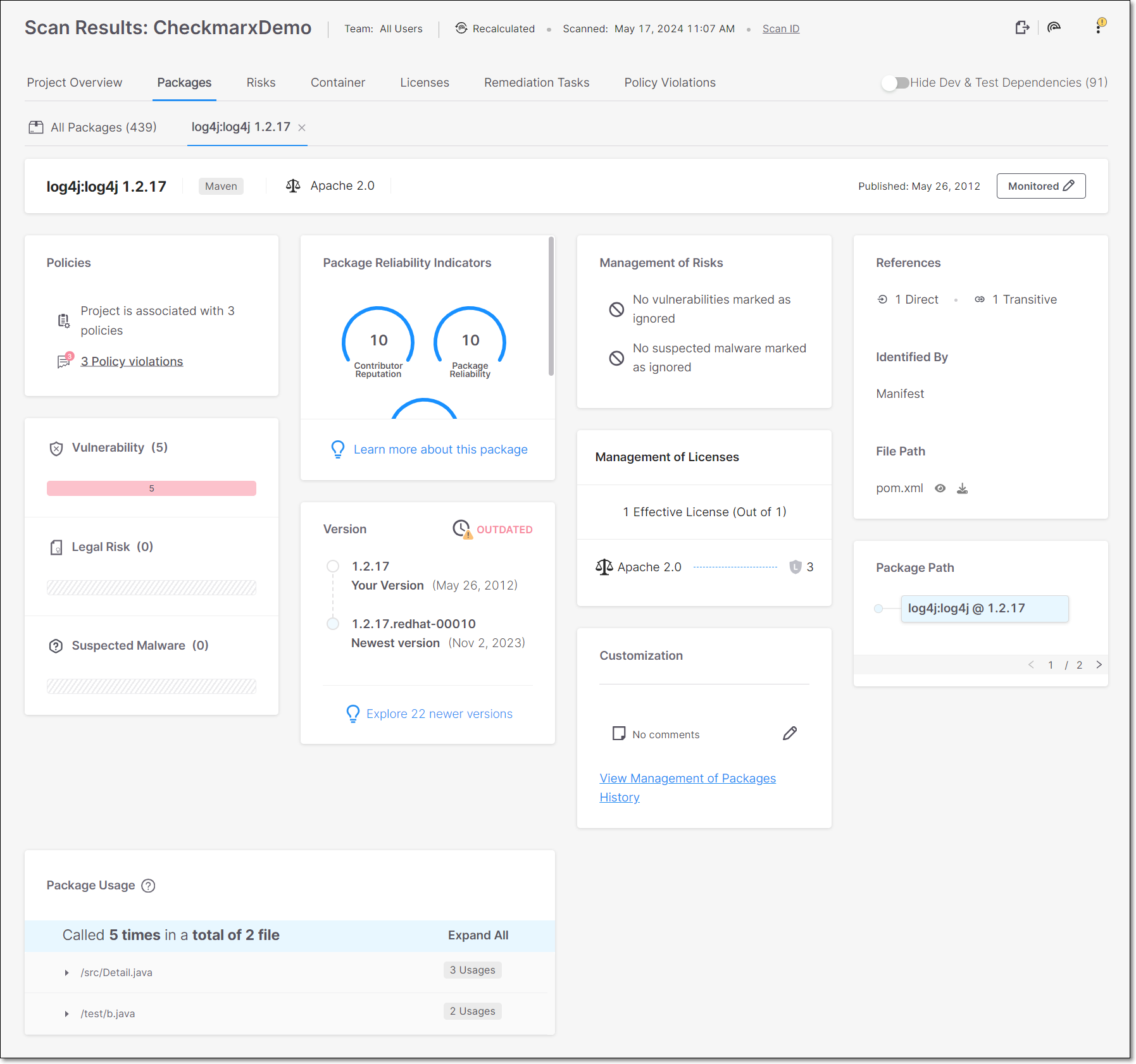The image size is (1136, 1064).
Task: Click the 2 Usages badge
Action: coord(473,1011)
